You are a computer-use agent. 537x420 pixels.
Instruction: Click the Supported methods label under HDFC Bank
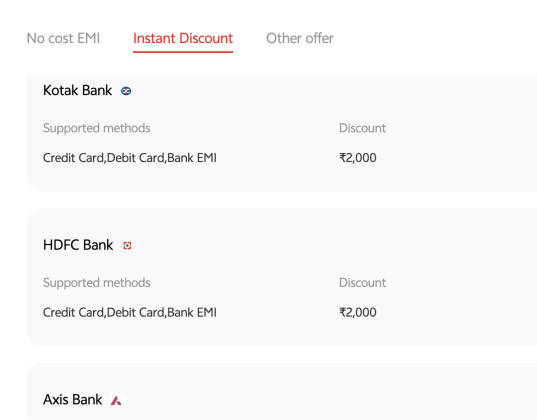[x=97, y=283]
